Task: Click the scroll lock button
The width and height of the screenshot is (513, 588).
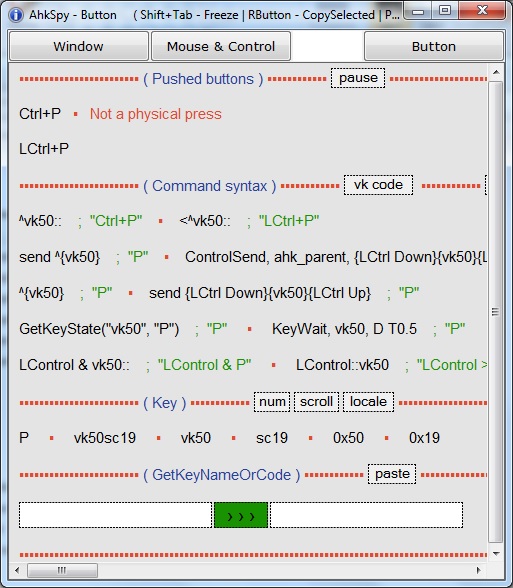Action: pyautogui.click(x=316, y=402)
